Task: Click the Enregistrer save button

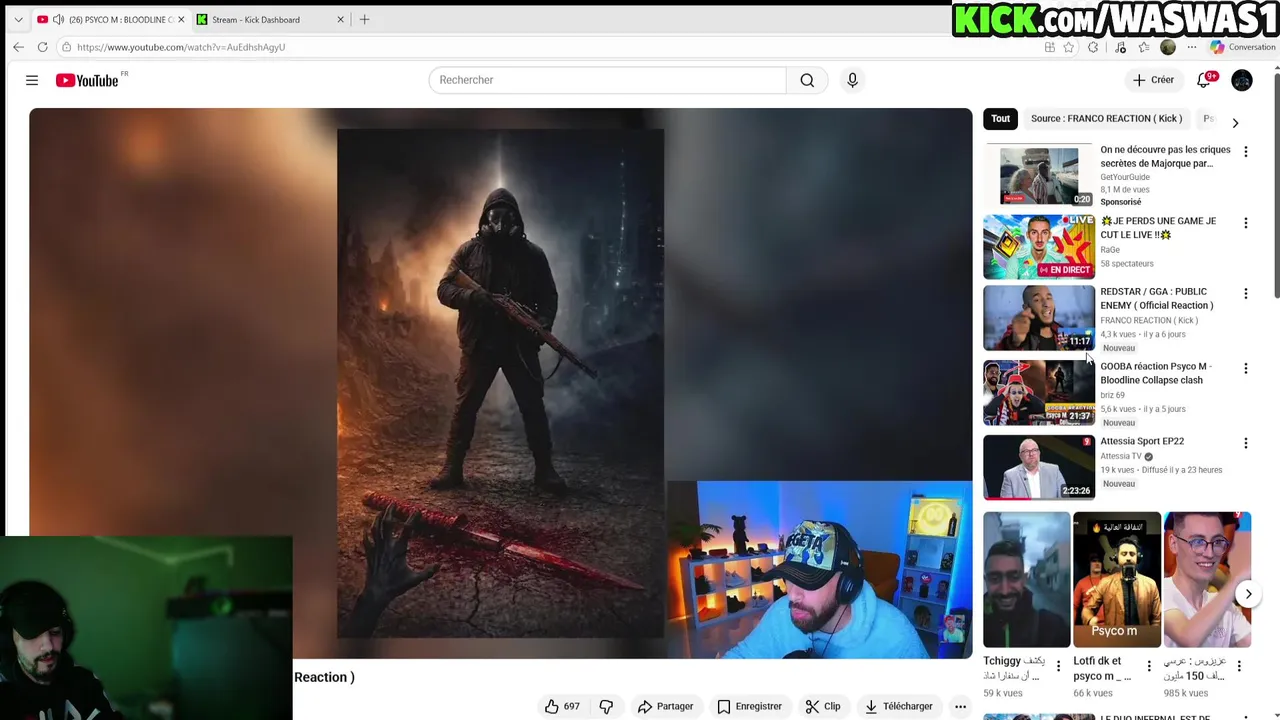Action: [x=749, y=706]
